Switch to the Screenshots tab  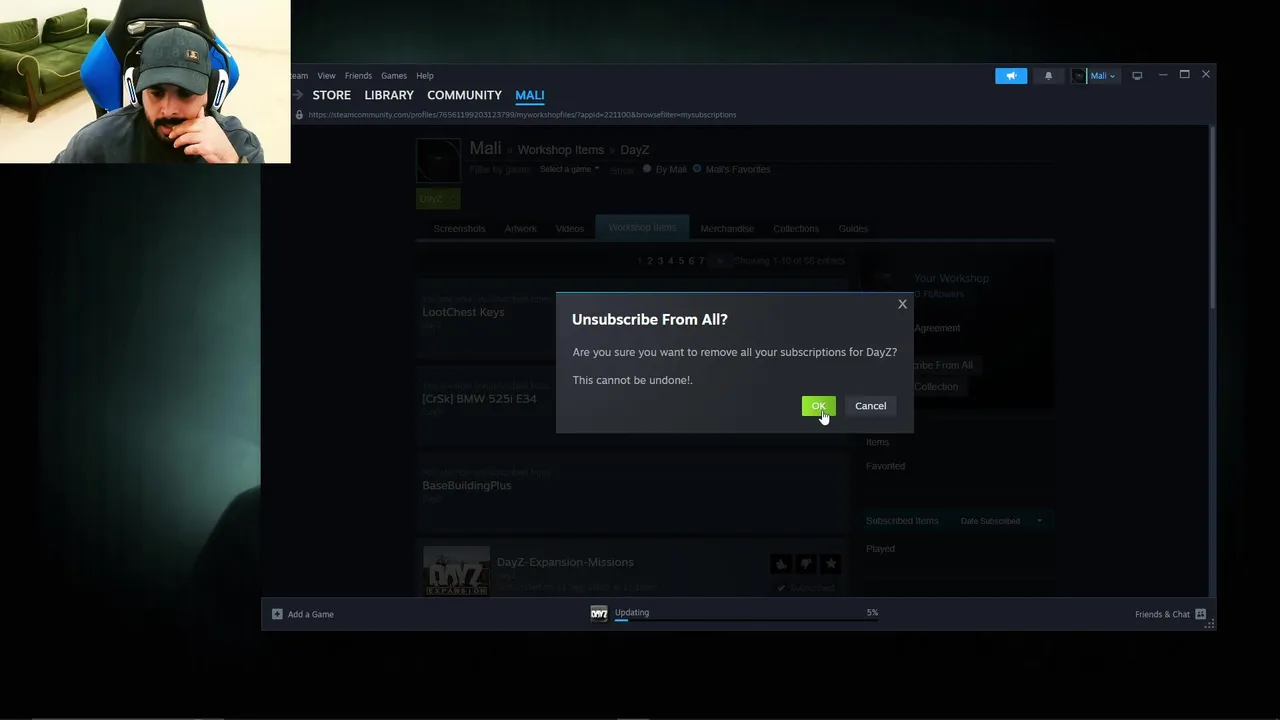pos(459,229)
